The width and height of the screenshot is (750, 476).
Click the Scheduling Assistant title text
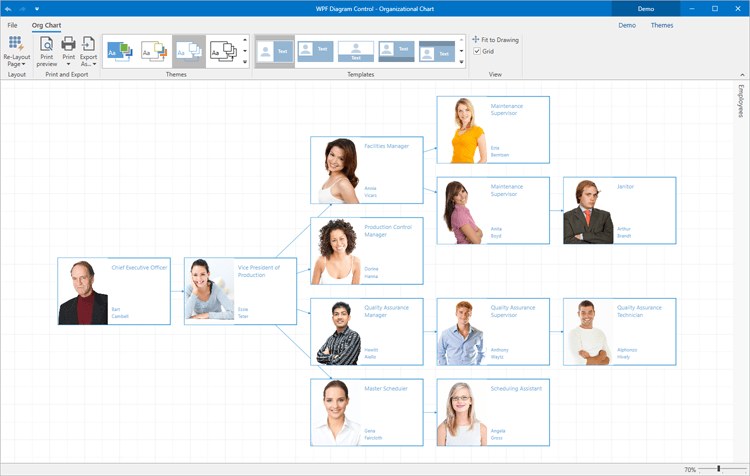[516, 388]
